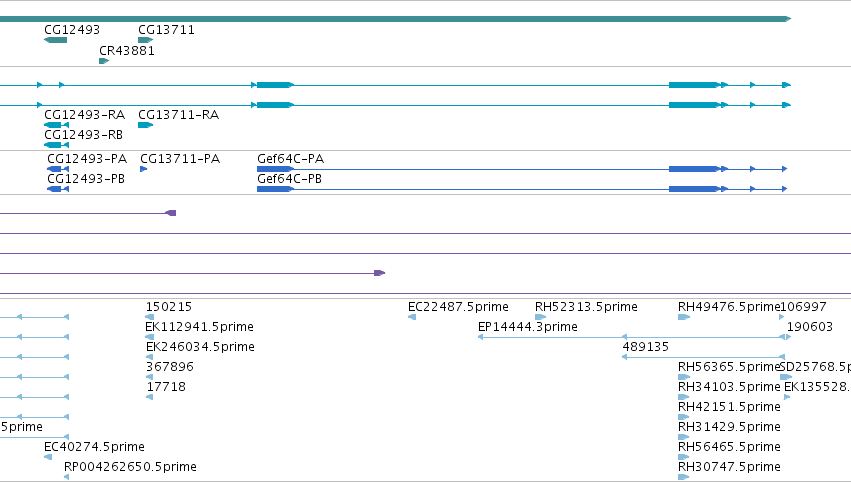The height and width of the screenshot is (482, 851).
Task: Click EST label 150215
Action: click(x=169, y=307)
